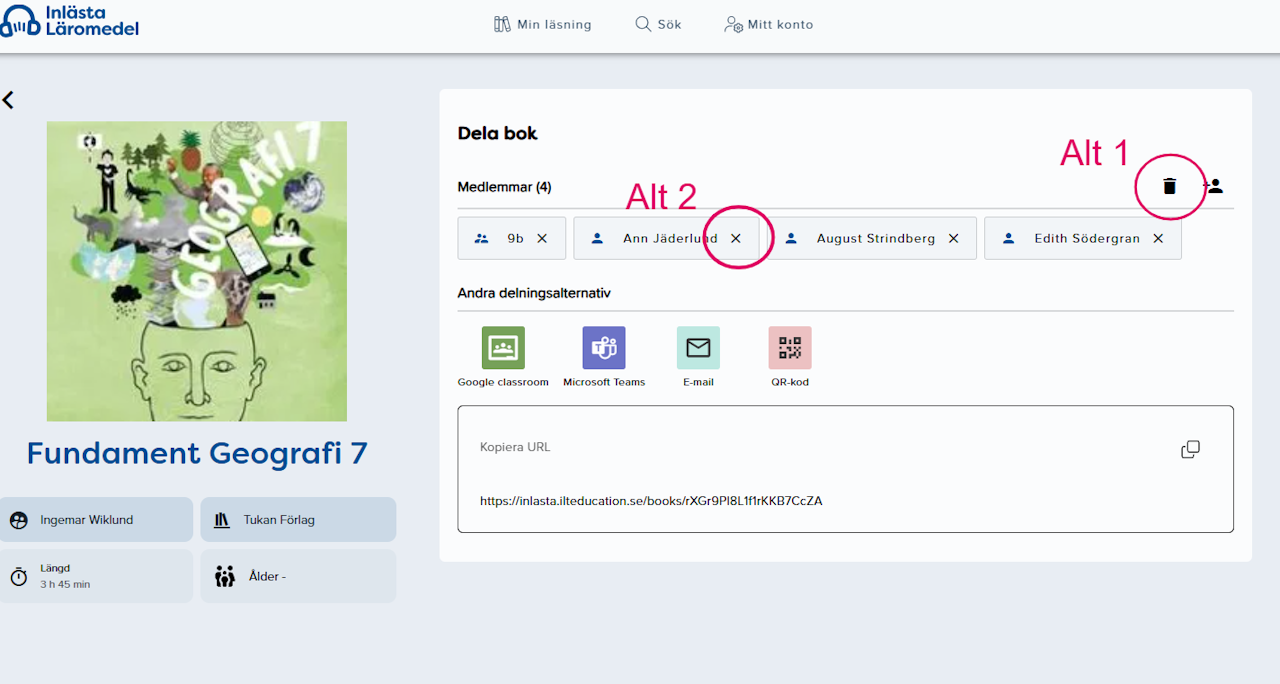This screenshot has width=1280, height=684.
Task: Add a member with the person icon
Action: pyautogui.click(x=1214, y=186)
